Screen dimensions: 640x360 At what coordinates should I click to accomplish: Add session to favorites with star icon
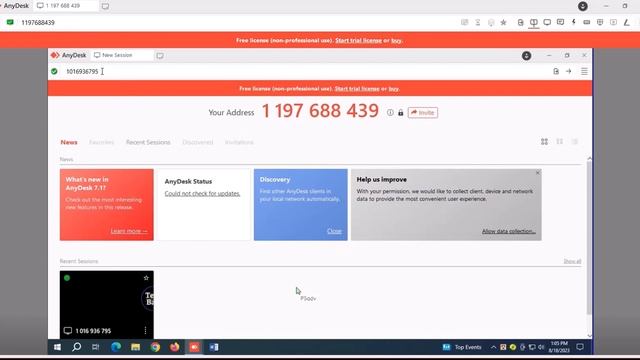[x=503, y=22]
